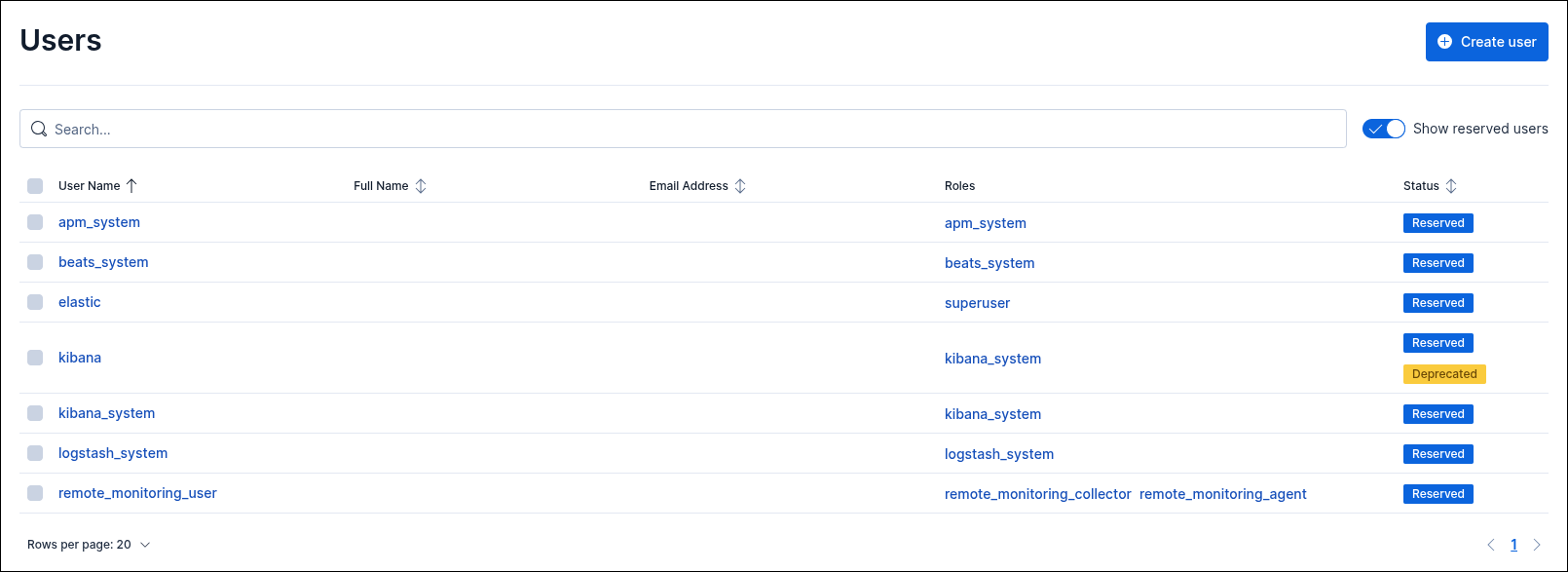Select the elastic user checkbox
The image size is (1568, 572).
pos(35,302)
